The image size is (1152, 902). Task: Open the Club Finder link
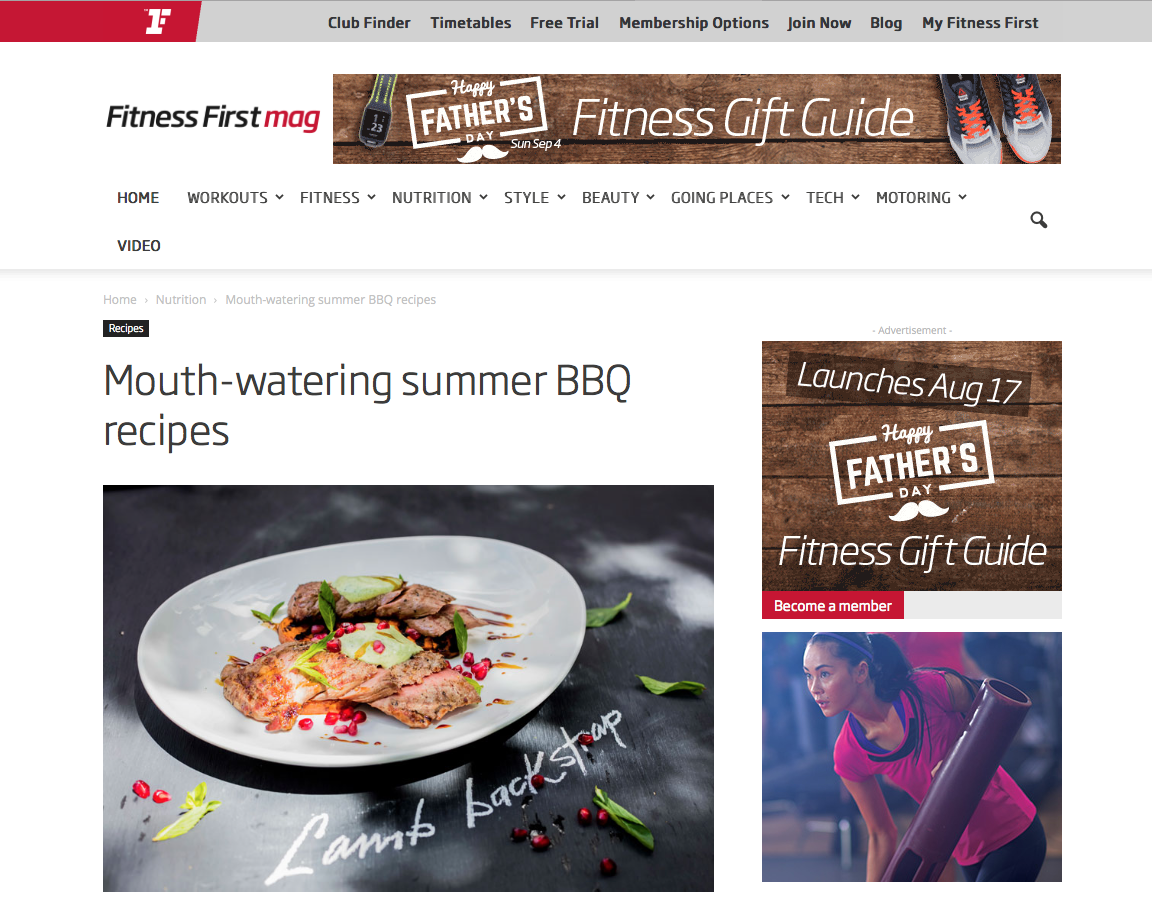[369, 23]
